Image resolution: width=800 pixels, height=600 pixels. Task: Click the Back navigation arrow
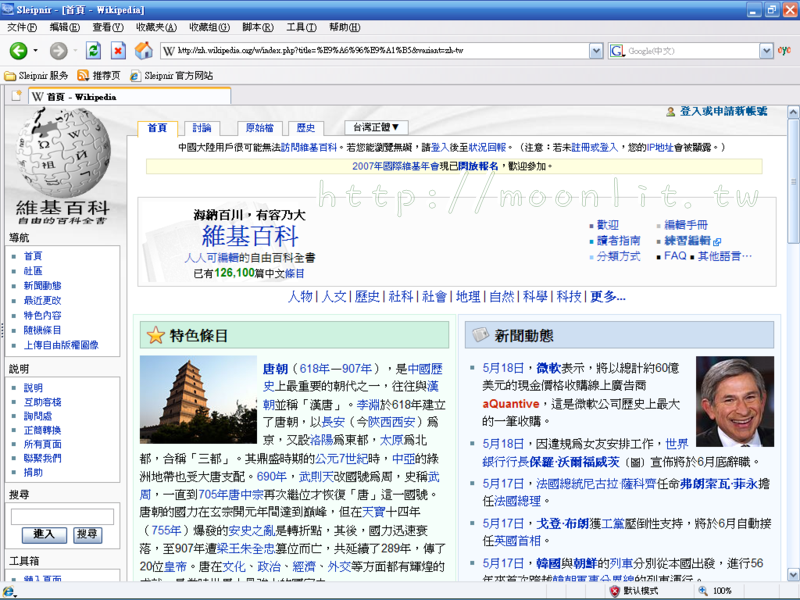[x=18, y=51]
